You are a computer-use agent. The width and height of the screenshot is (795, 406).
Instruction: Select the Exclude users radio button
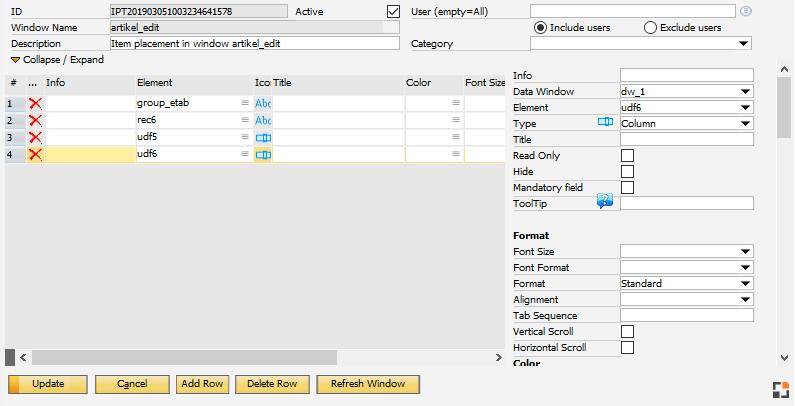tap(650, 28)
